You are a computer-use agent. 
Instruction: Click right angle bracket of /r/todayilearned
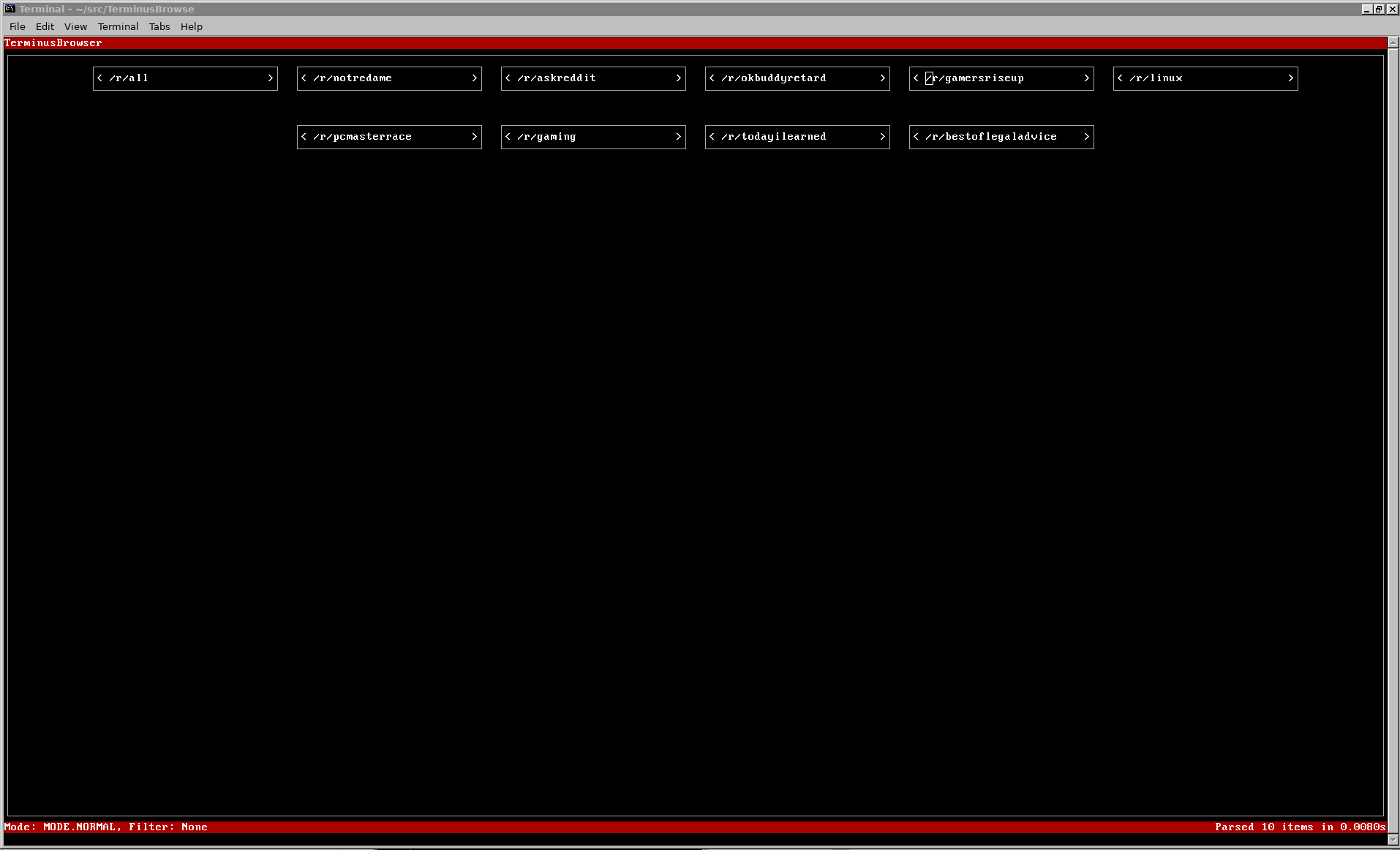click(882, 137)
